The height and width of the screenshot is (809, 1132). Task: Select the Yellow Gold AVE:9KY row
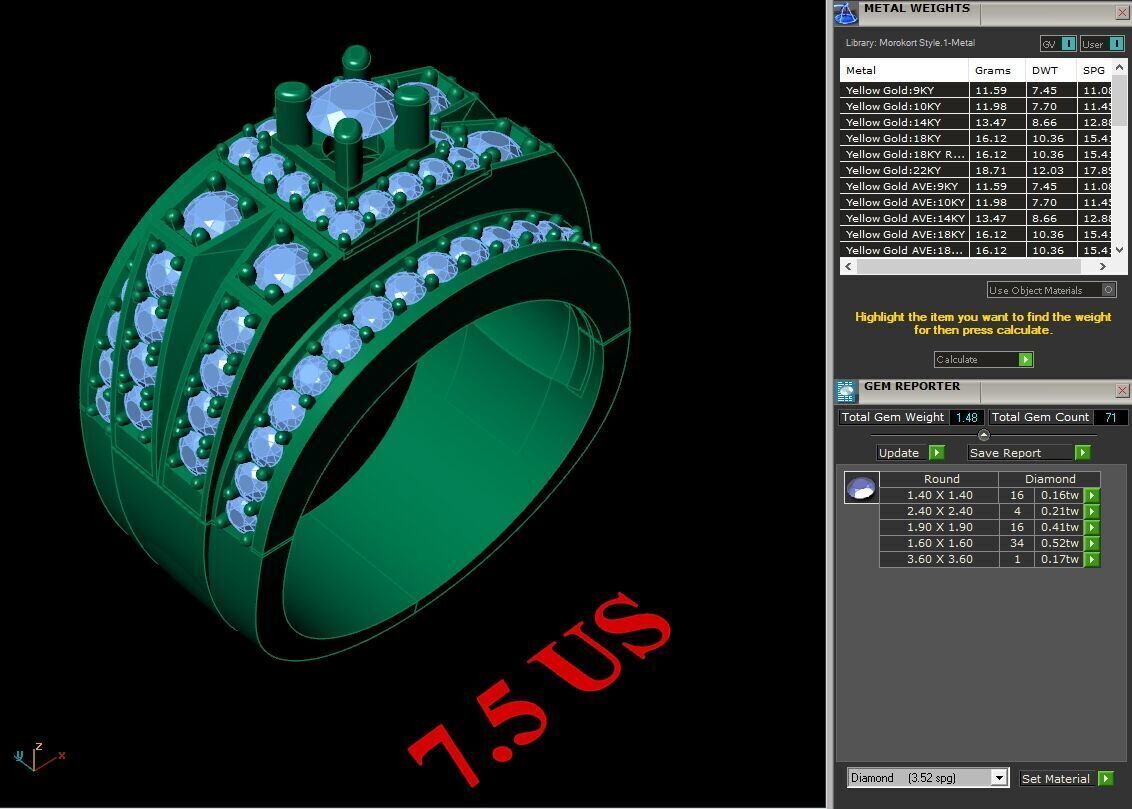(x=975, y=186)
